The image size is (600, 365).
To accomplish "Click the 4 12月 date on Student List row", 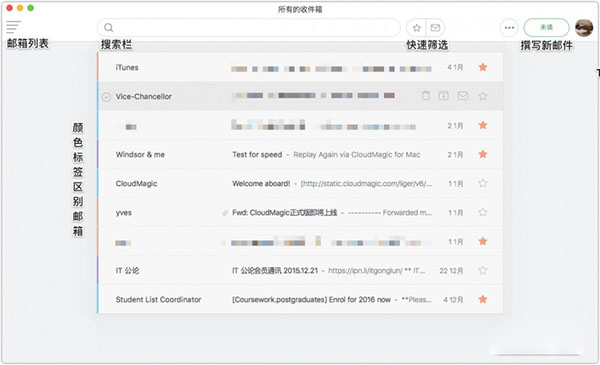I will (453, 300).
